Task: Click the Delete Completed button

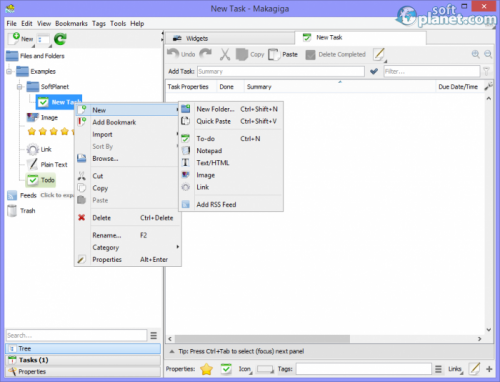Action: (x=336, y=54)
